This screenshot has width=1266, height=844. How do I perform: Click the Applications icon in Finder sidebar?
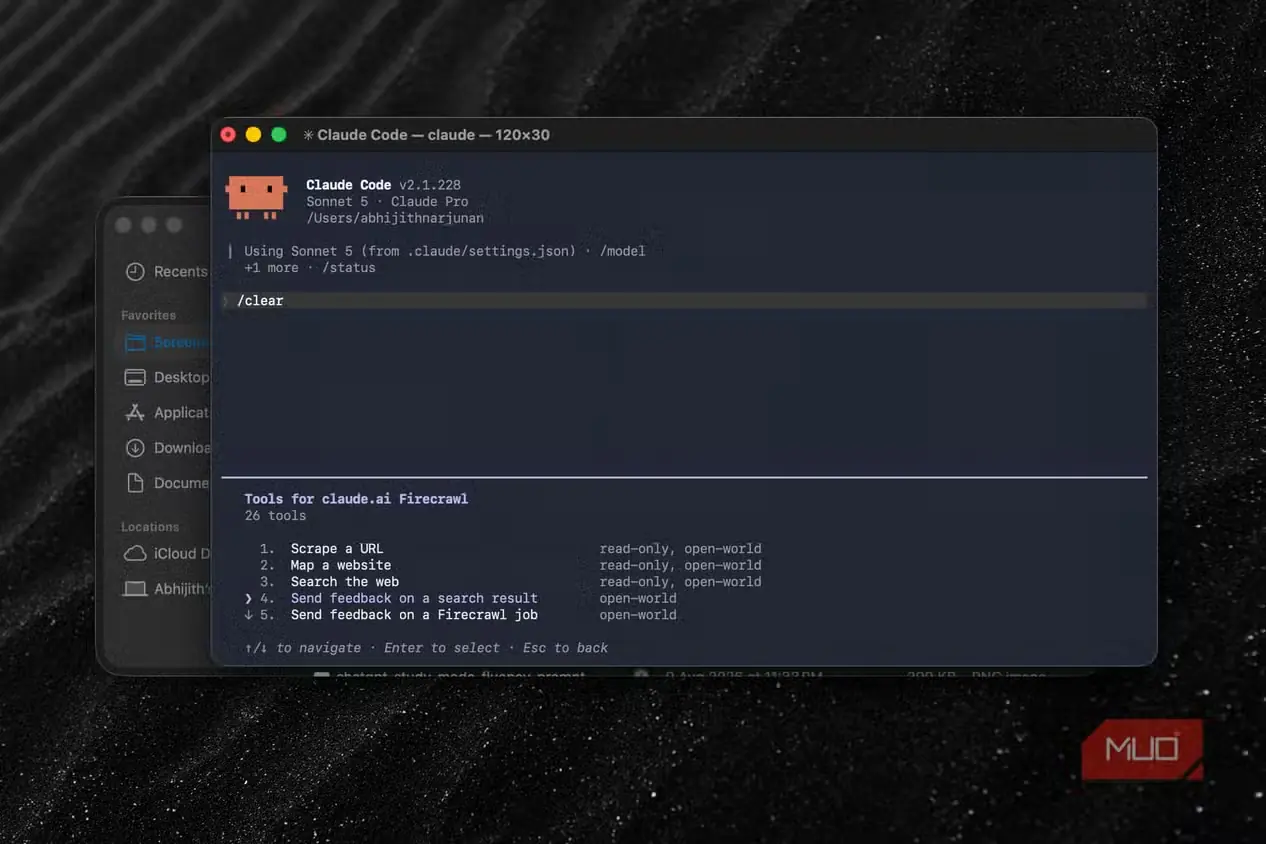(135, 412)
